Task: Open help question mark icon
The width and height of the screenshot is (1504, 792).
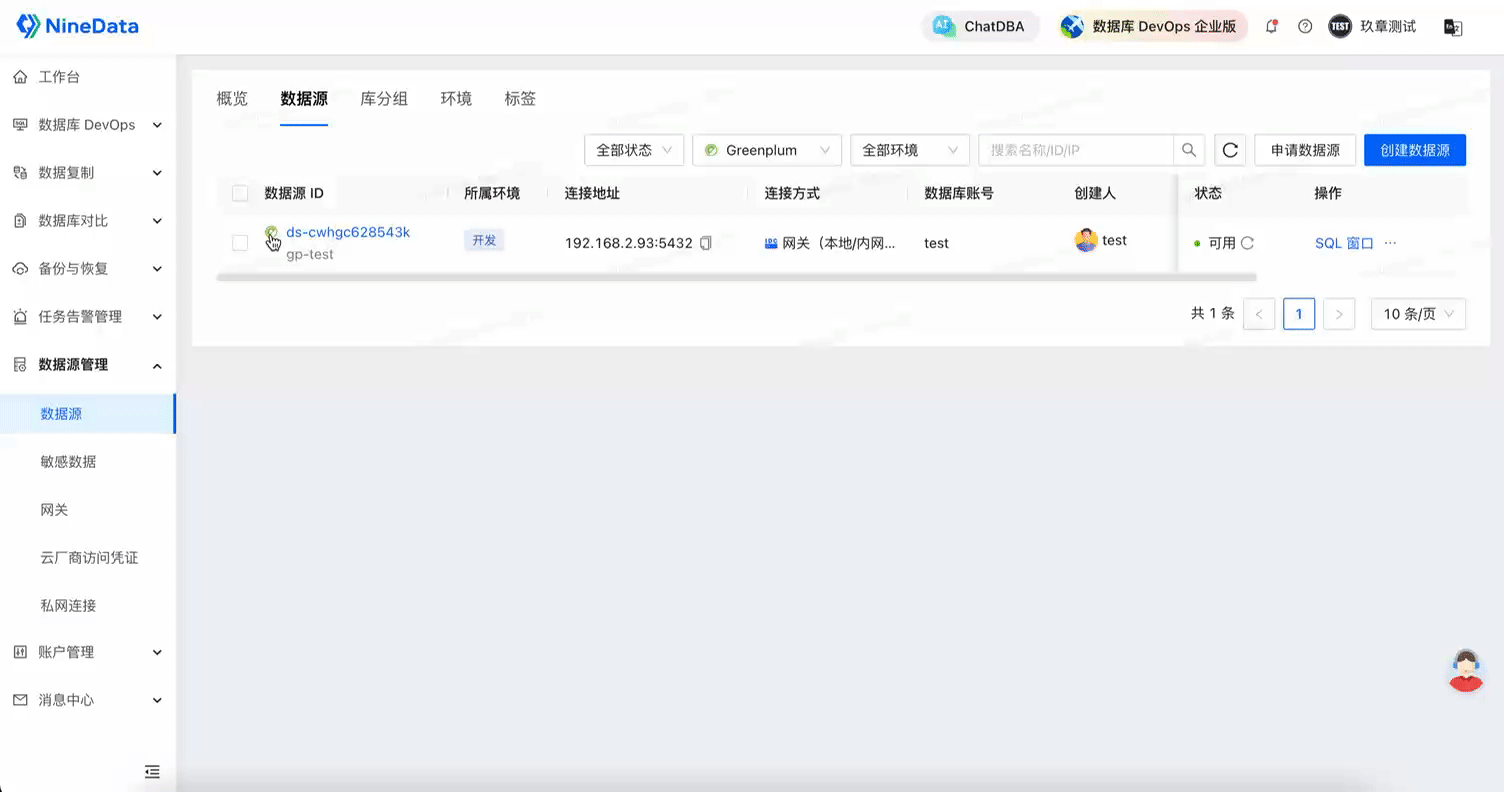Action: click(1305, 27)
